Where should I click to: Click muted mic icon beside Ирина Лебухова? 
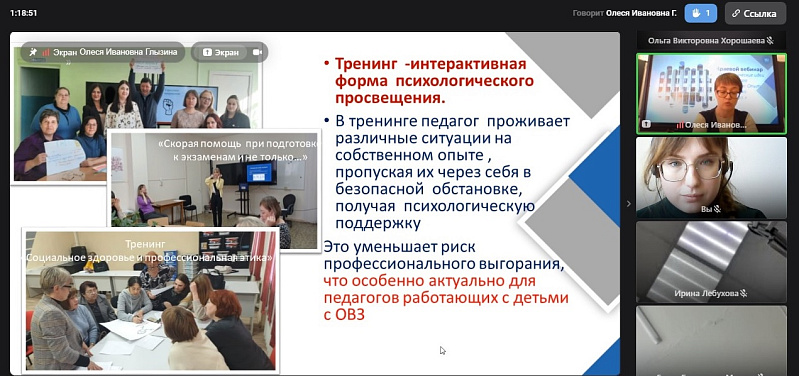[744, 293]
